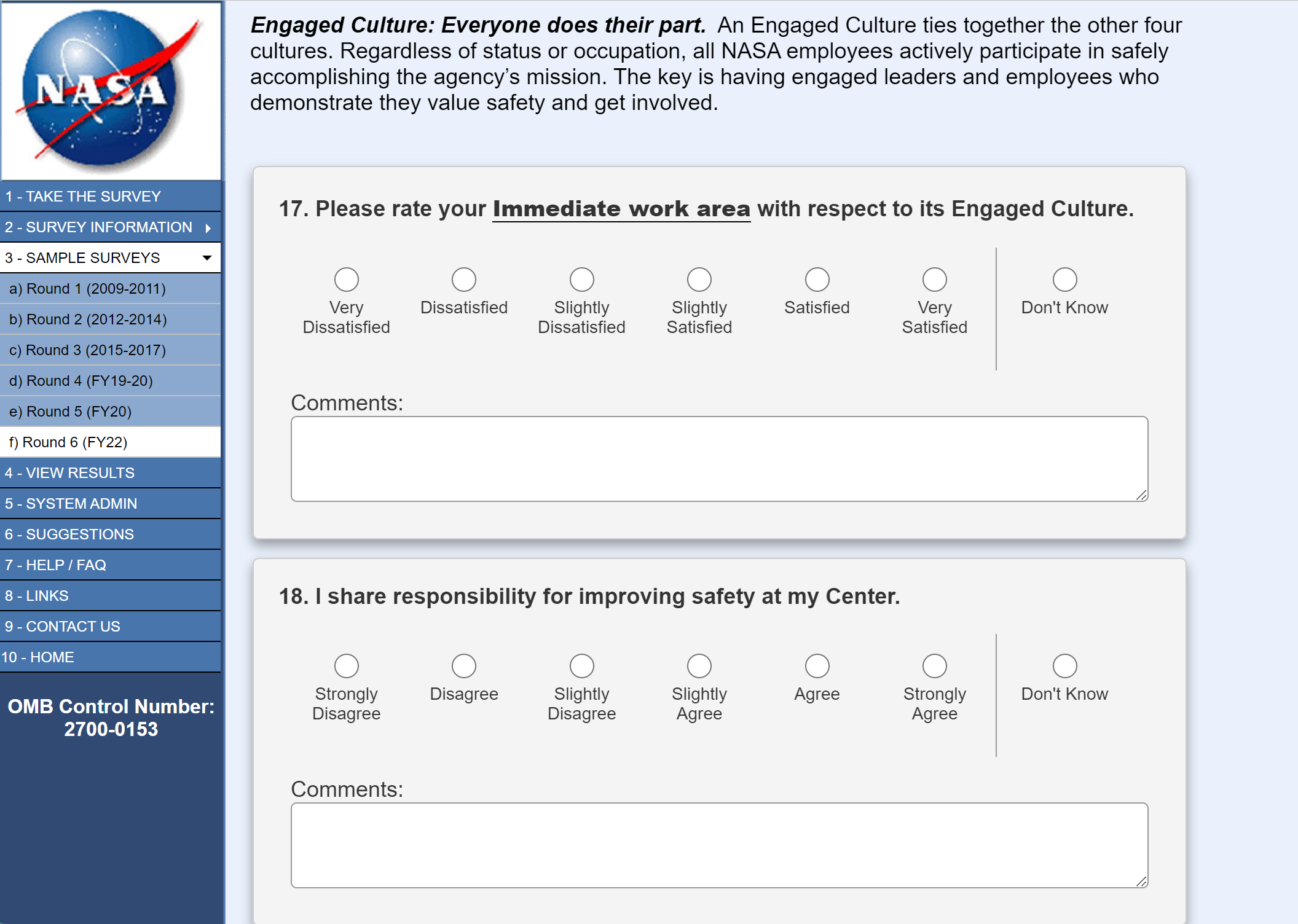Image resolution: width=1298 pixels, height=924 pixels.
Task: Open Contact Us menu item
Action: 62,627
